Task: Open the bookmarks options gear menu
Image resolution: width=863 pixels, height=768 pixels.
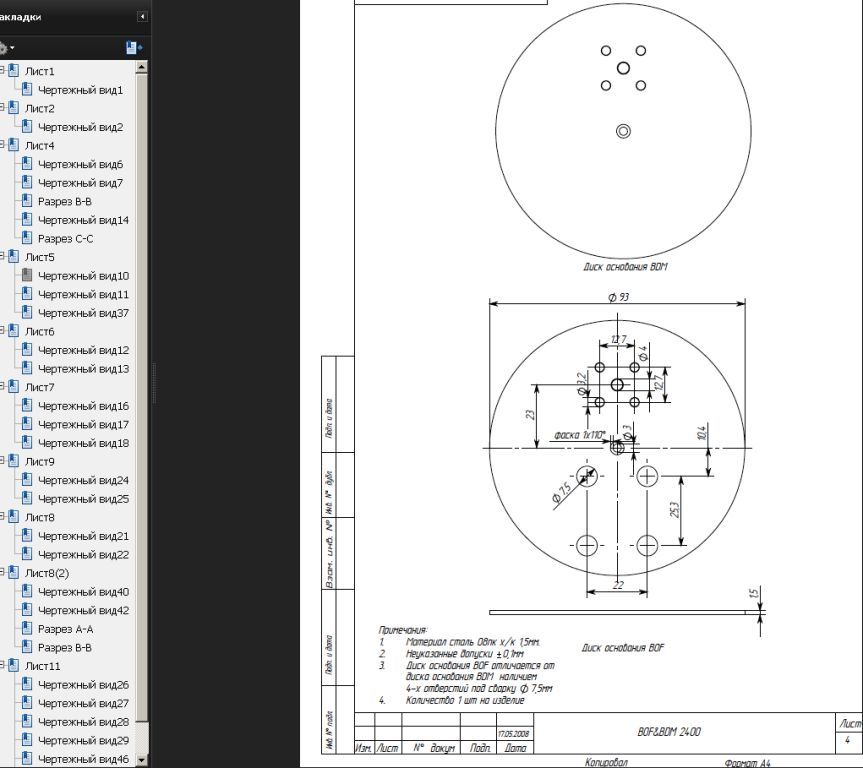Action: pyautogui.click(x=4, y=48)
